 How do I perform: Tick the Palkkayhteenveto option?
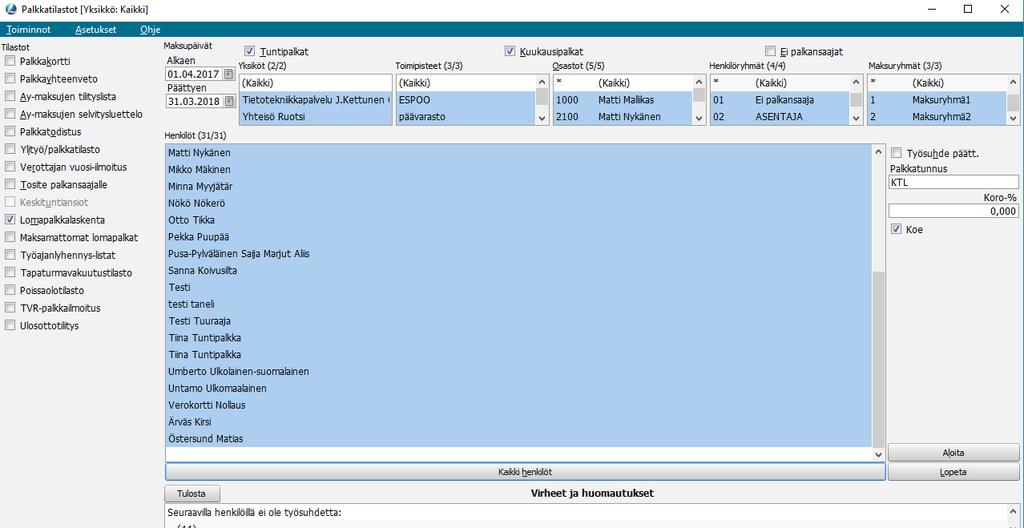(9, 79)
